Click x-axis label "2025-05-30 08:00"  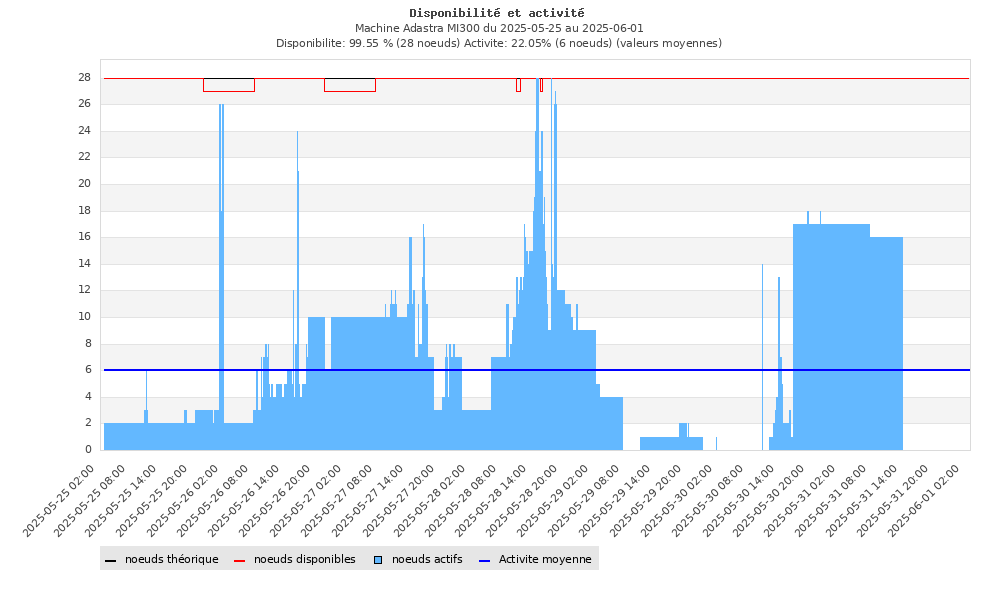click(707, 501)
